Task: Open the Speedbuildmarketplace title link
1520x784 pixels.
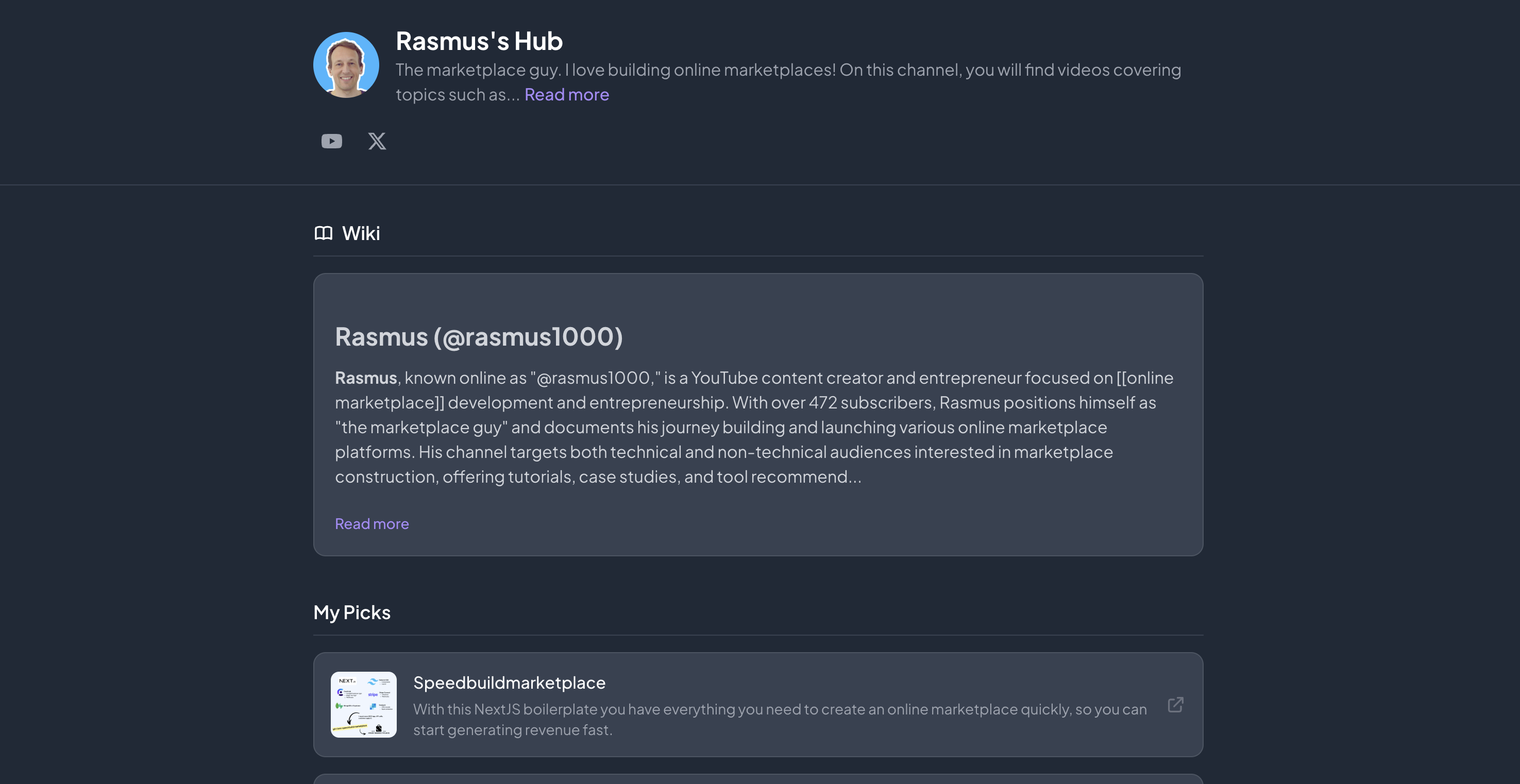Action: [509, 683]
